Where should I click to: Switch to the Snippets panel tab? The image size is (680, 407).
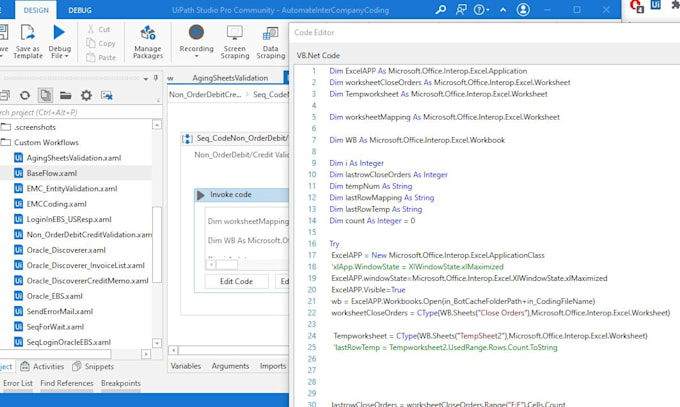[93, 366]
